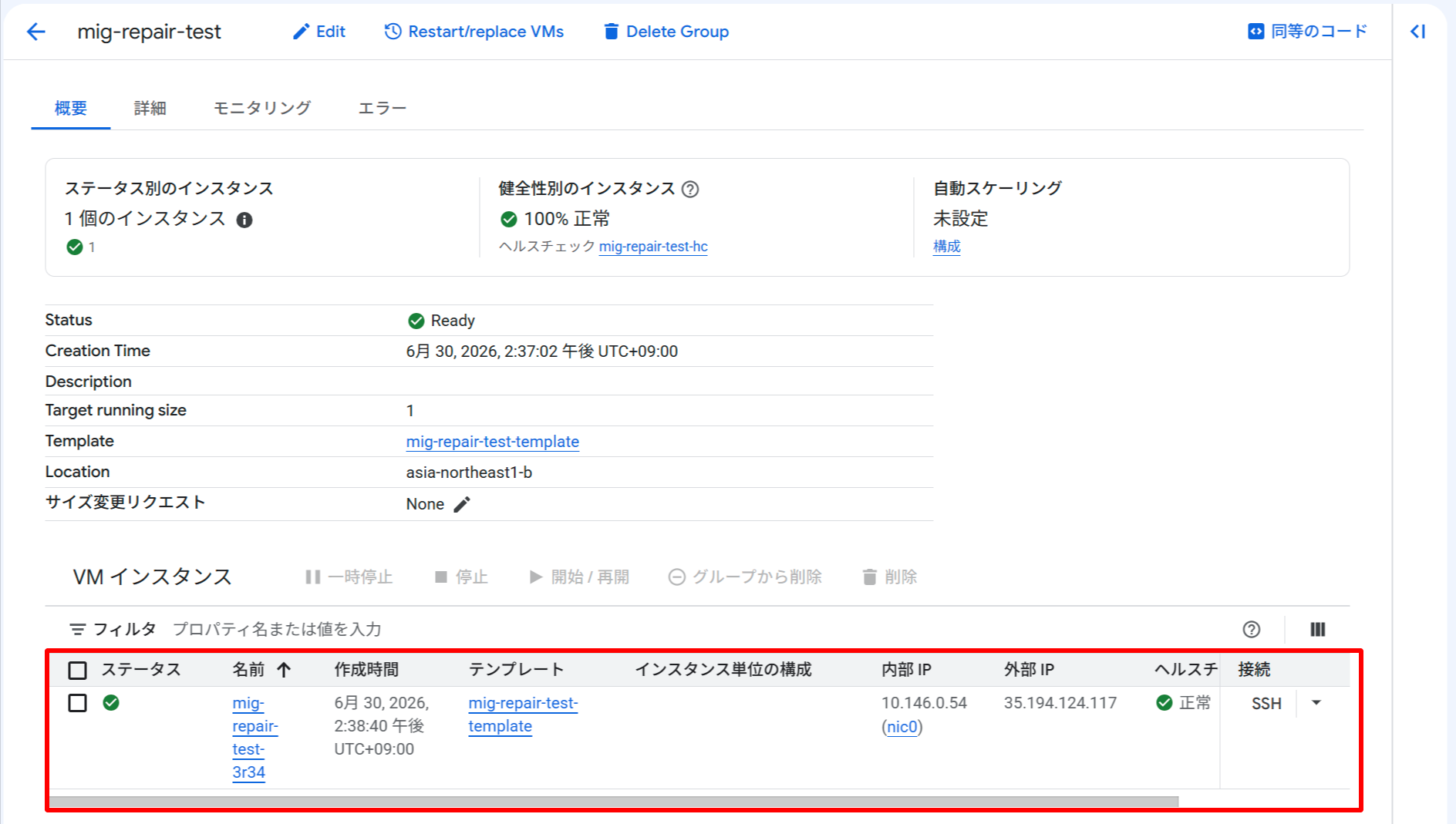Image resolution: width=1456 pixels, height=824 pixels.
Task: Open the table help question icon
Action: pyautogui.click(x=1252, y=630)
